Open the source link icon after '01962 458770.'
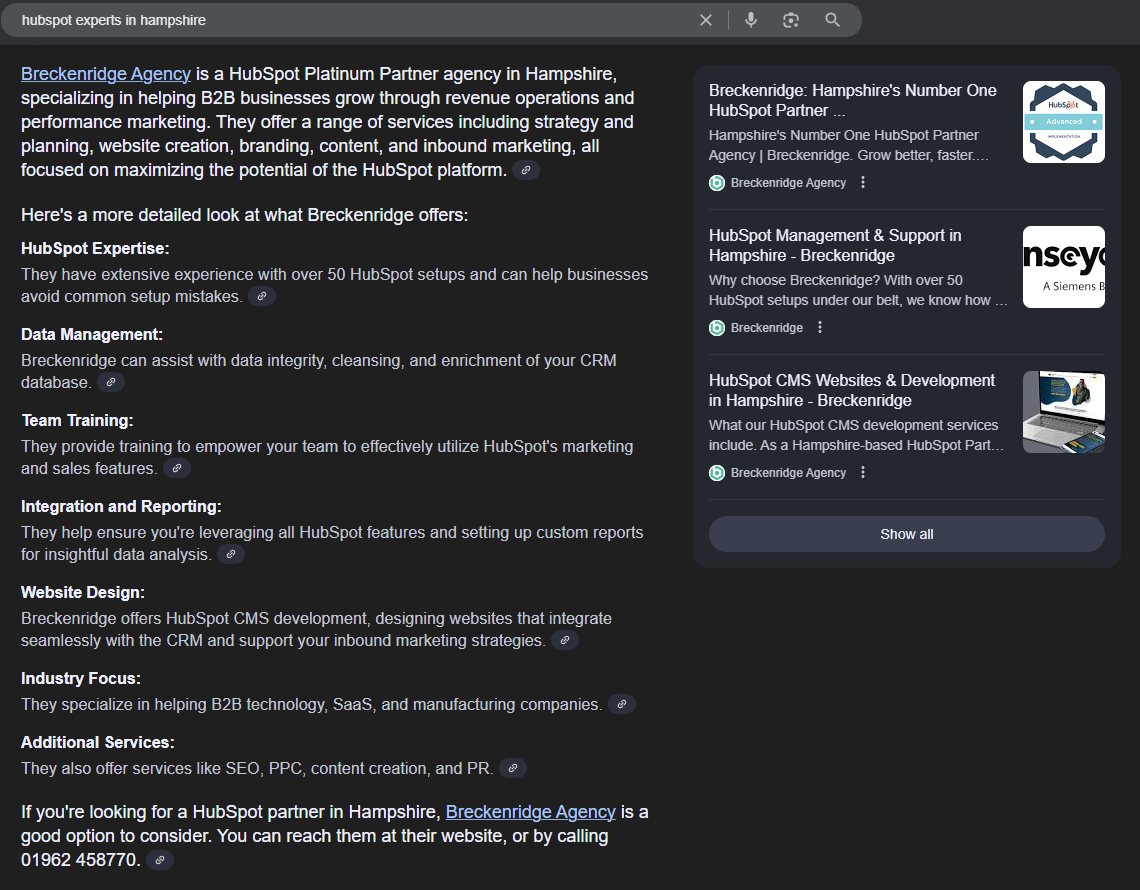 160,860
